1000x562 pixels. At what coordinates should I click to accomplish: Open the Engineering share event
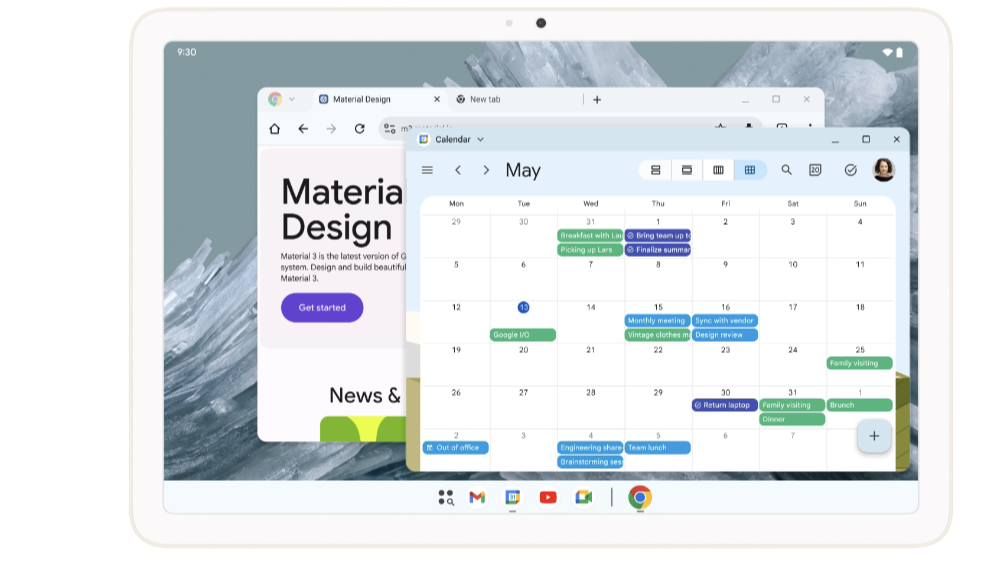tap(590, 448)
